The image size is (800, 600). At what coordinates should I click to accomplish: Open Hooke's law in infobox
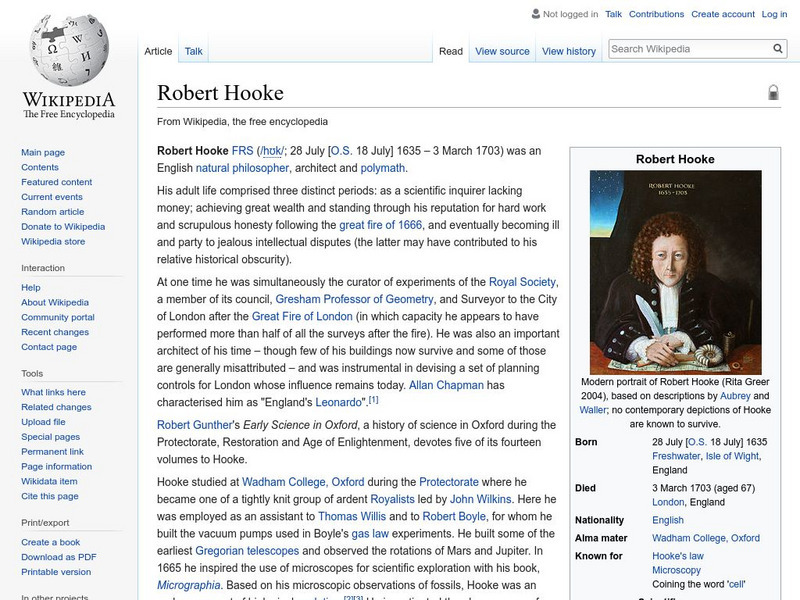tap(678, 556)
